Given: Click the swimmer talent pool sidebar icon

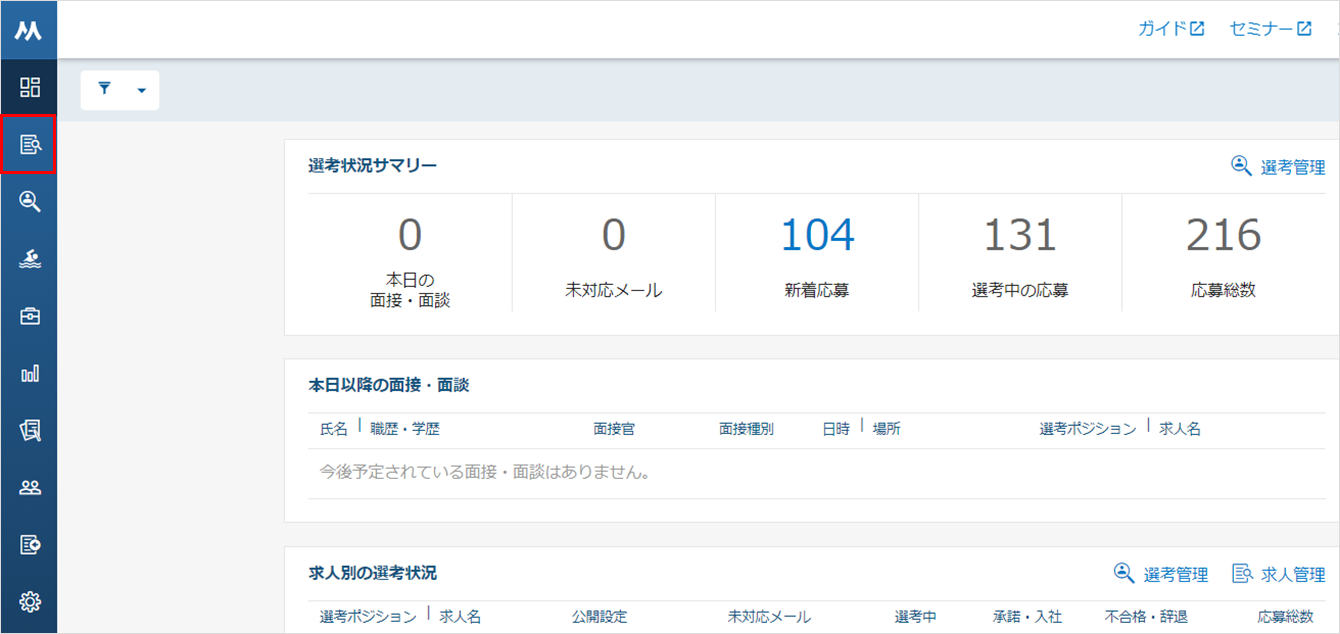Looking at the screenshot, I should point(30,259).
